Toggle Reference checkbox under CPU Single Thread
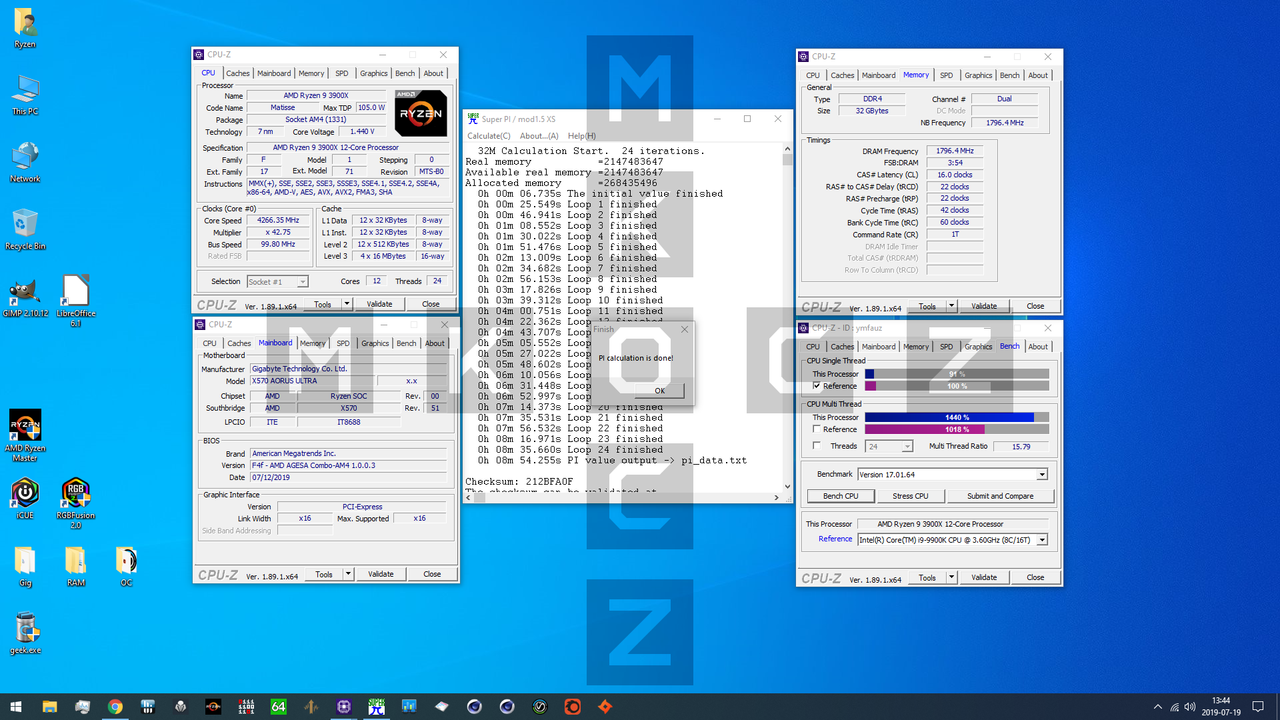1280x720 pixels. 817,386
